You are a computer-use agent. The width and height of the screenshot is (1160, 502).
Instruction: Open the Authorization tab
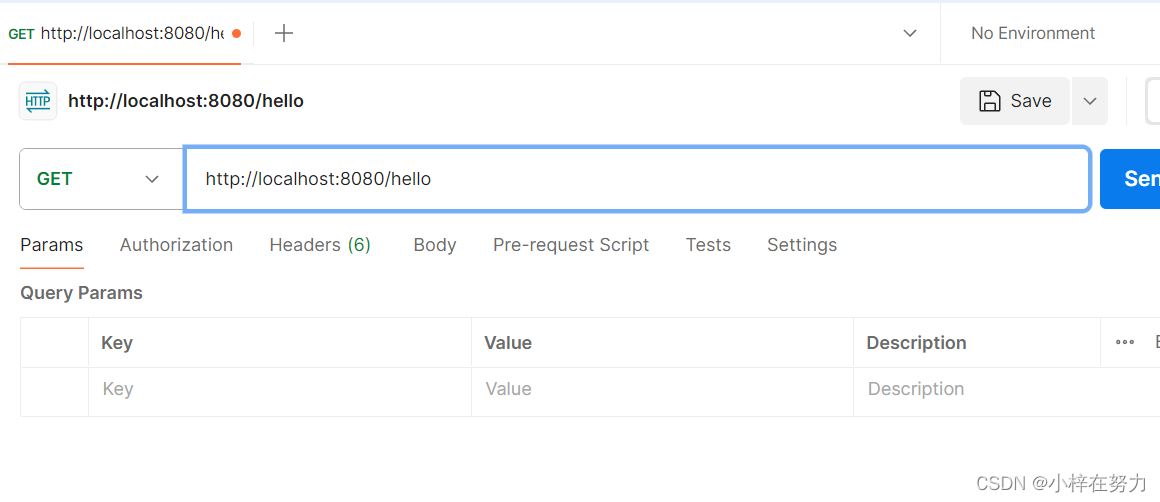(176, 245)
